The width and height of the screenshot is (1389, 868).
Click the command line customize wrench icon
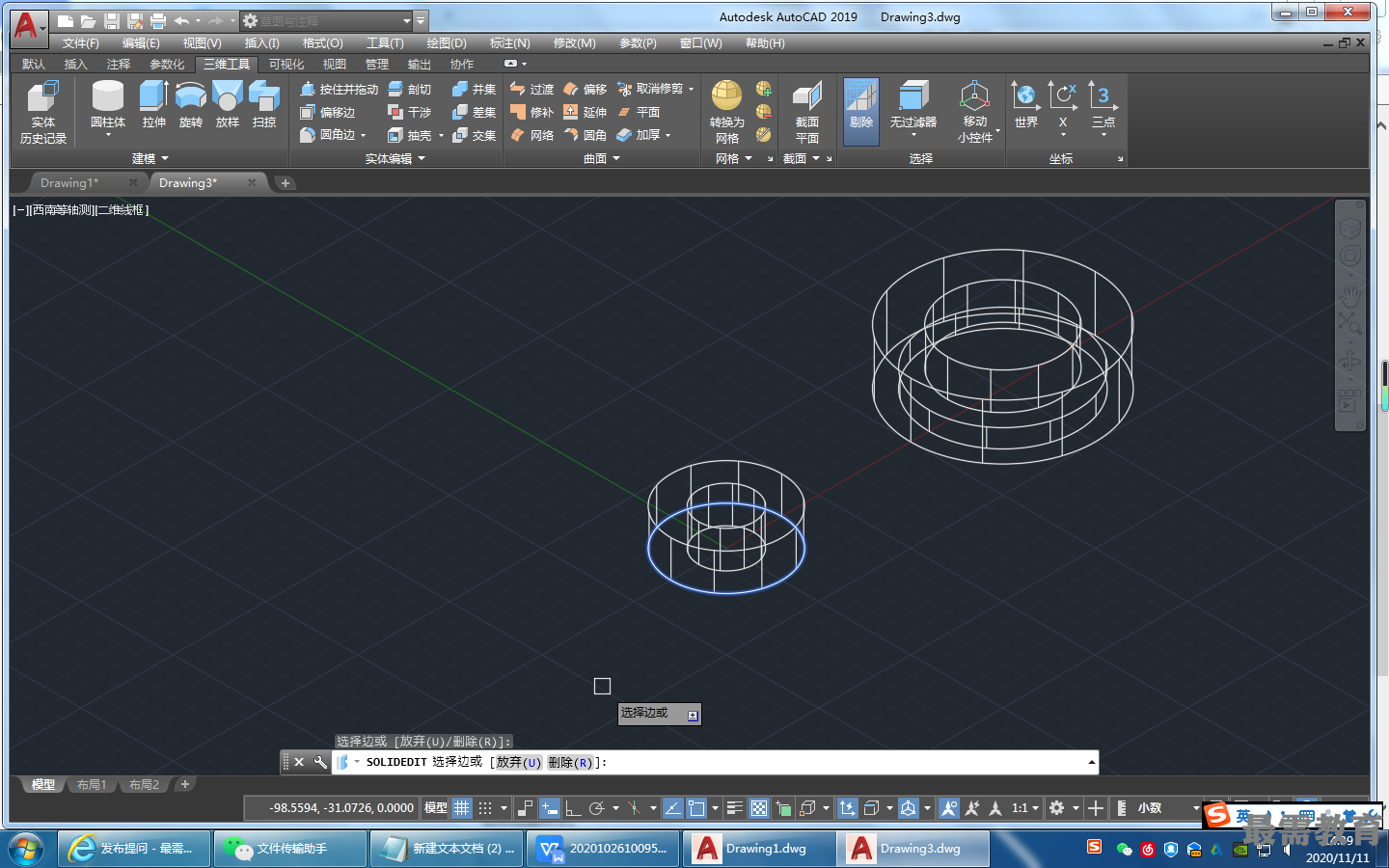pyautogui.click(x=320, y=762)
